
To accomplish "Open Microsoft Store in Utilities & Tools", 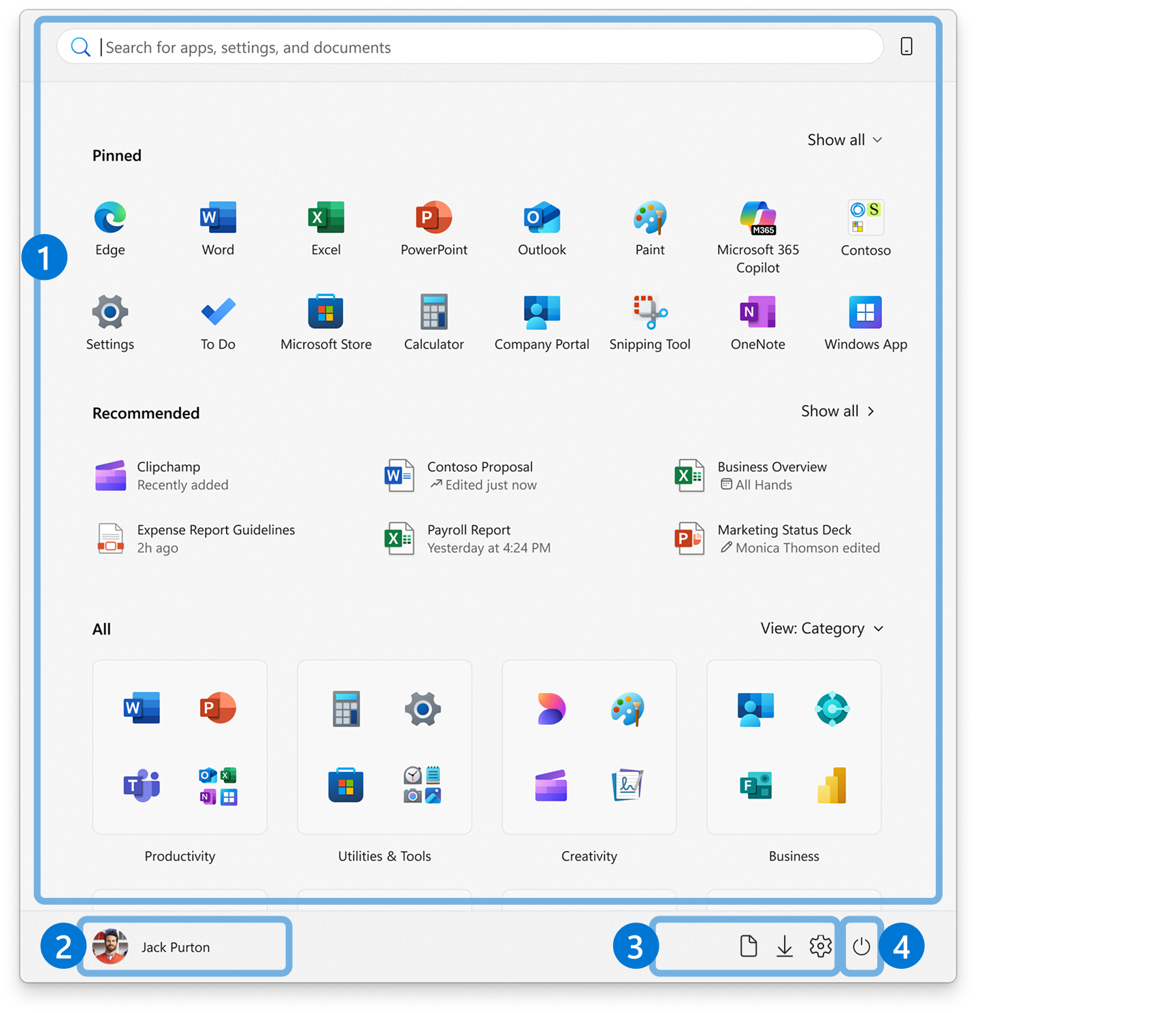I will pyautogui.click(x=346, y=786).
